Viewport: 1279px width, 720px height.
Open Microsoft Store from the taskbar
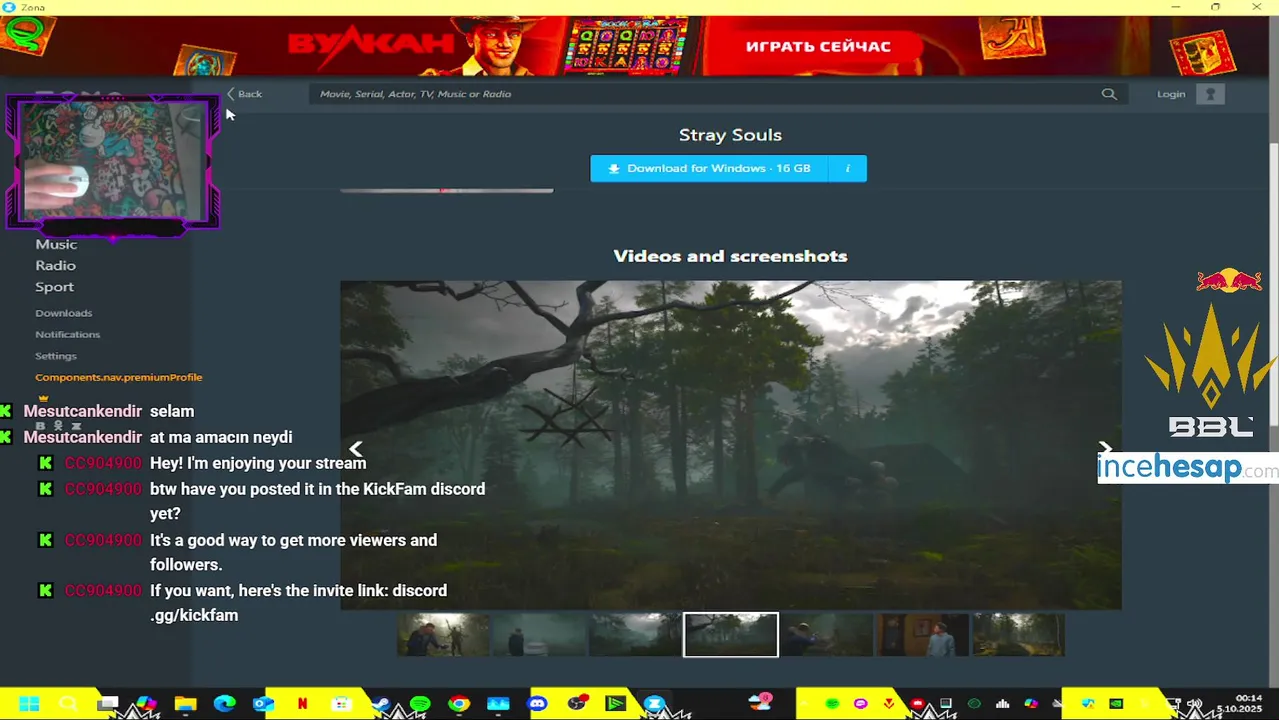[x=341, y=703]
